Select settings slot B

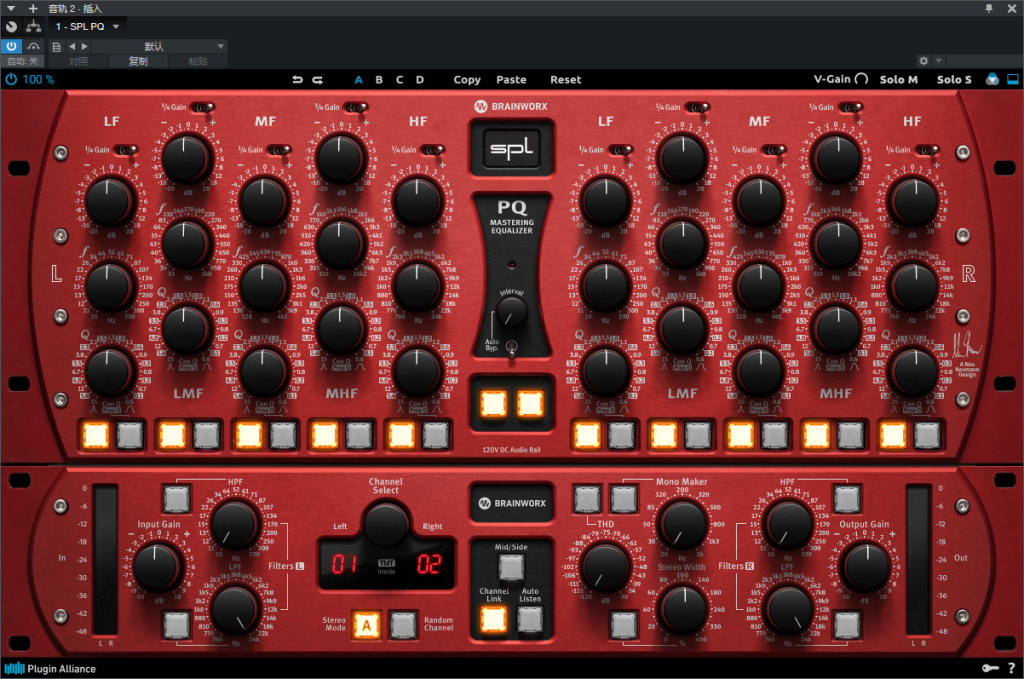[379, 80]
